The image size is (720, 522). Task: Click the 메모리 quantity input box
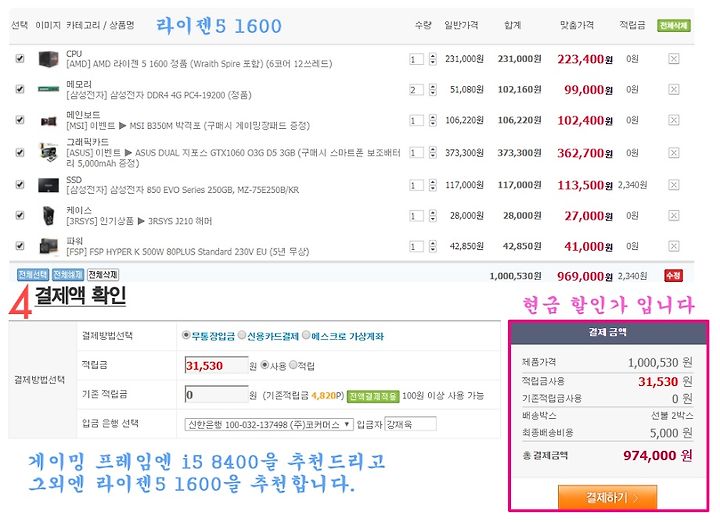coord(416,89)
